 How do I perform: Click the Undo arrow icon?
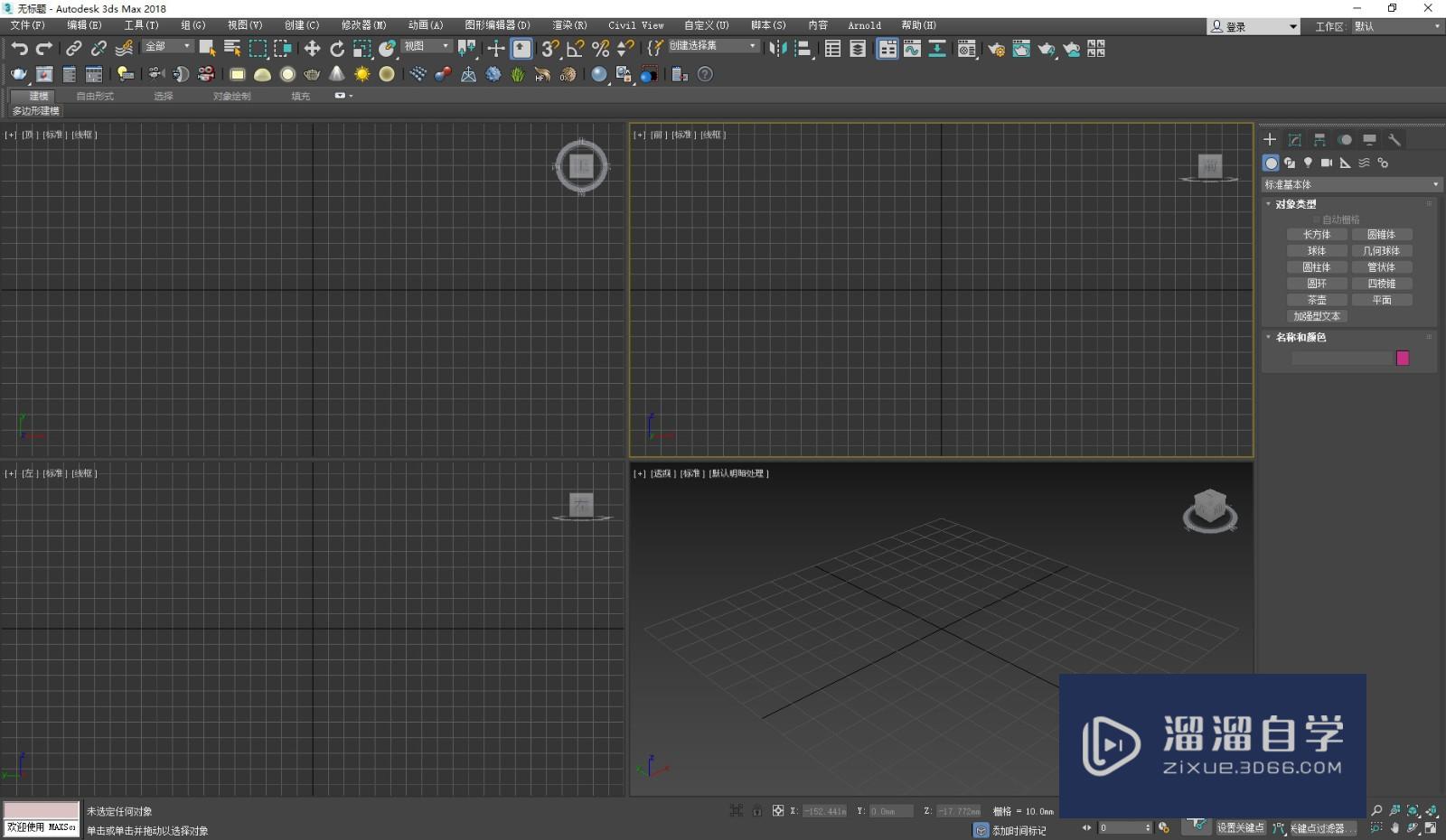point(19,49)
